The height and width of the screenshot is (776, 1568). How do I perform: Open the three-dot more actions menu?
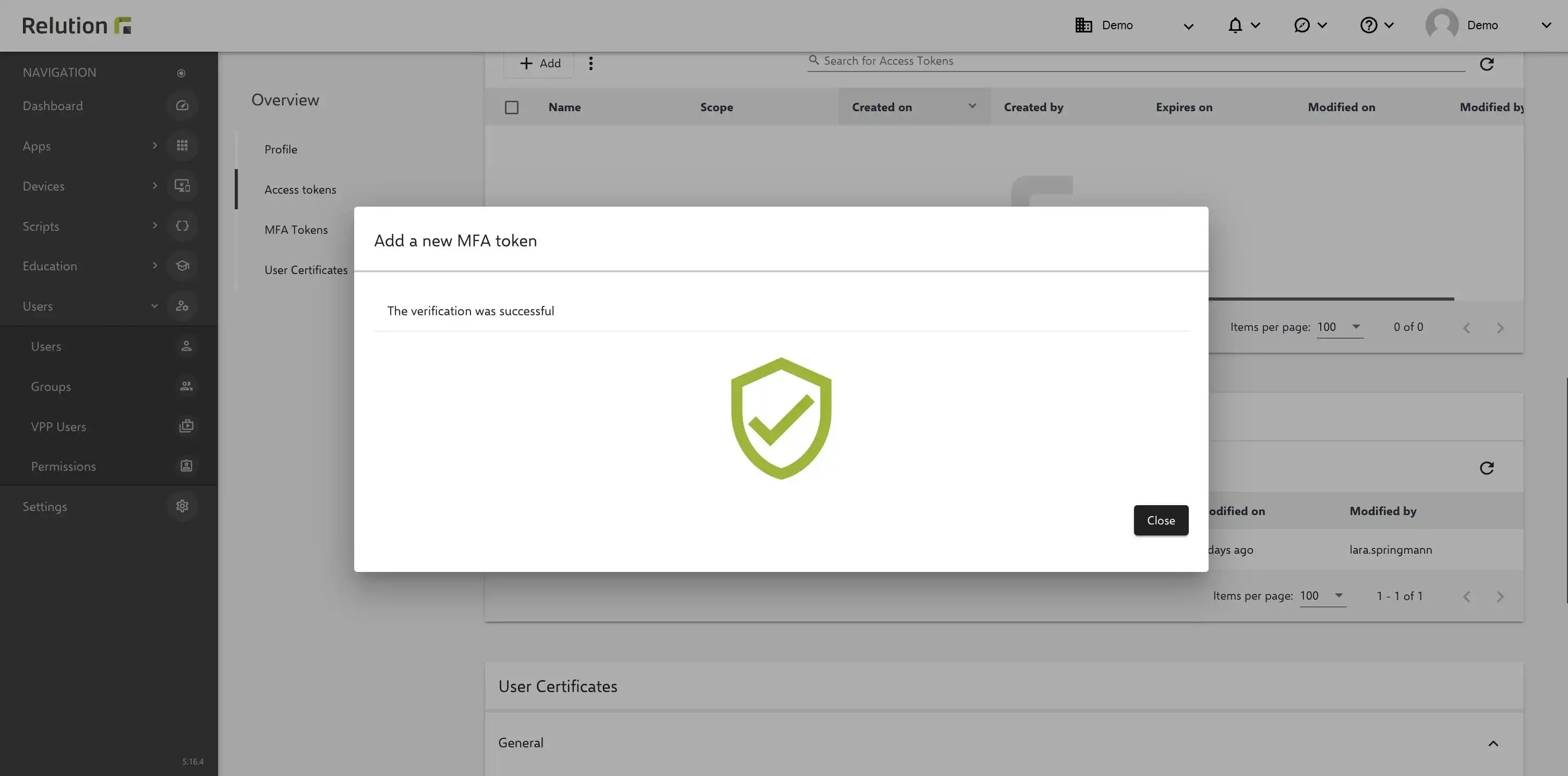click(x=590, y=63)
